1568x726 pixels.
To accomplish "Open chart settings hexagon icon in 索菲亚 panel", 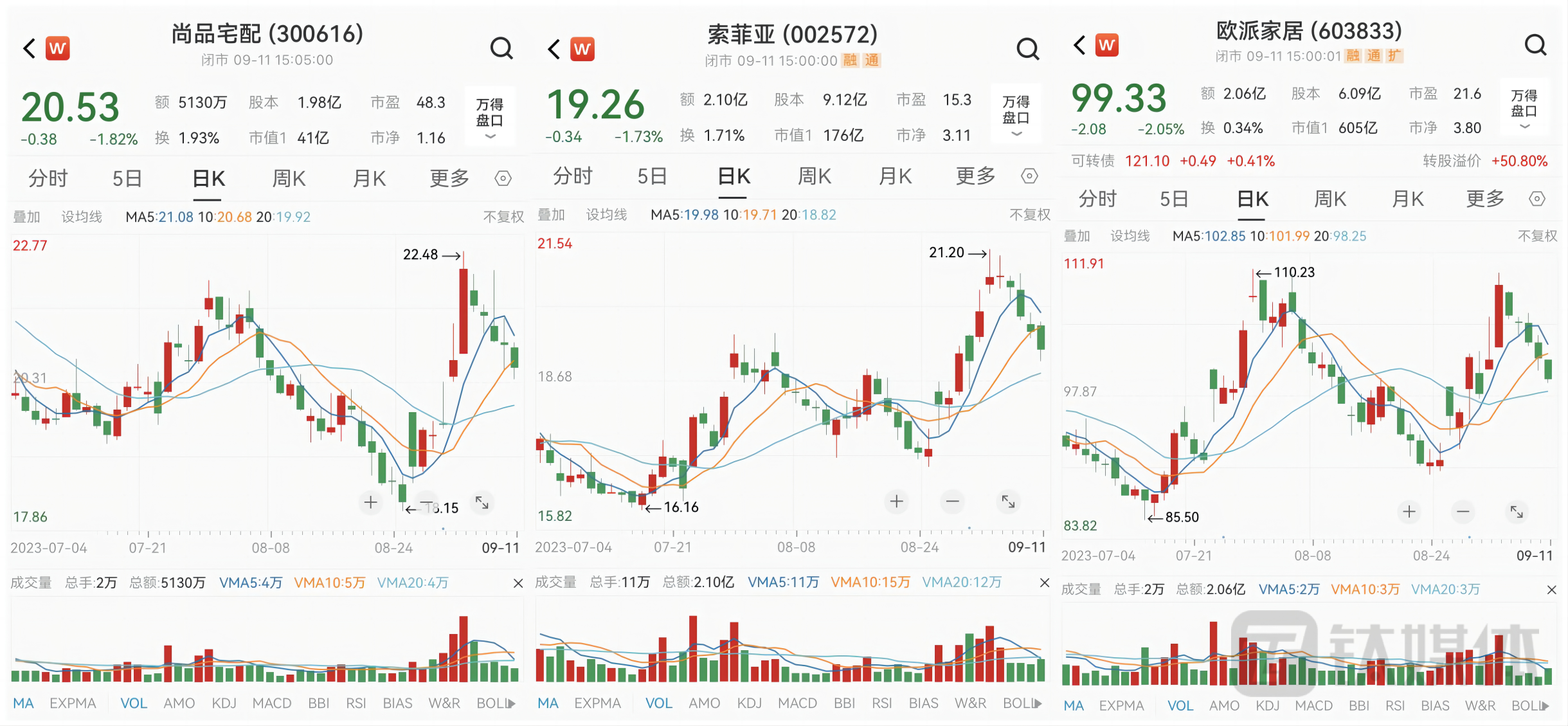I will [x=1029, y=176].
